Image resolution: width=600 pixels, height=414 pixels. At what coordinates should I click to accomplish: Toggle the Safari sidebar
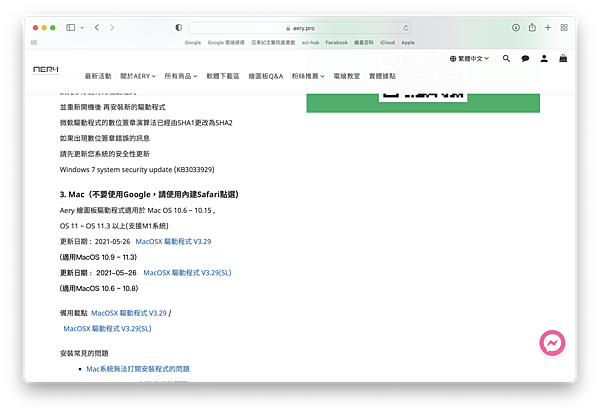pos(70,28)
